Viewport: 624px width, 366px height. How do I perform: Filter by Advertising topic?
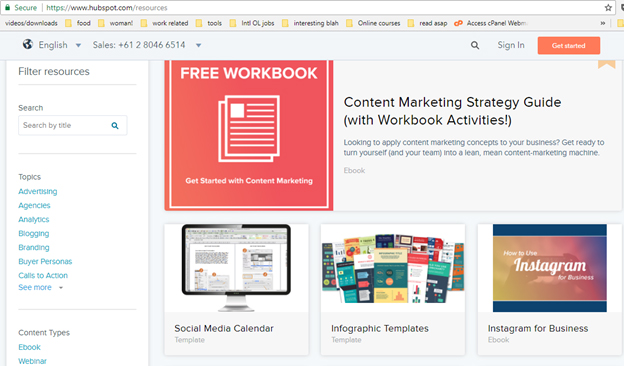(37, 191)
